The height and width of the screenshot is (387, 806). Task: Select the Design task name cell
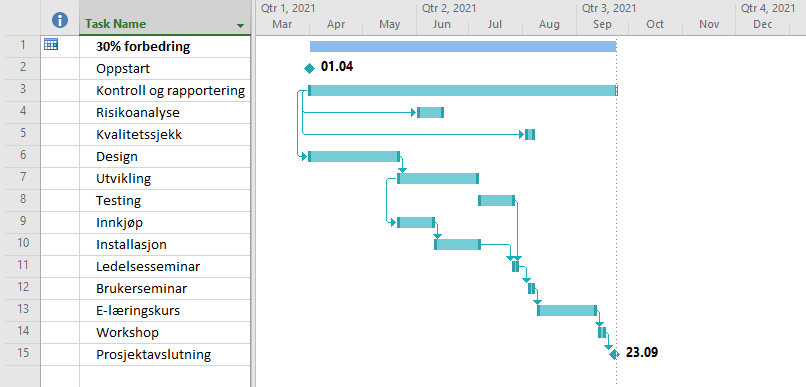165,157
